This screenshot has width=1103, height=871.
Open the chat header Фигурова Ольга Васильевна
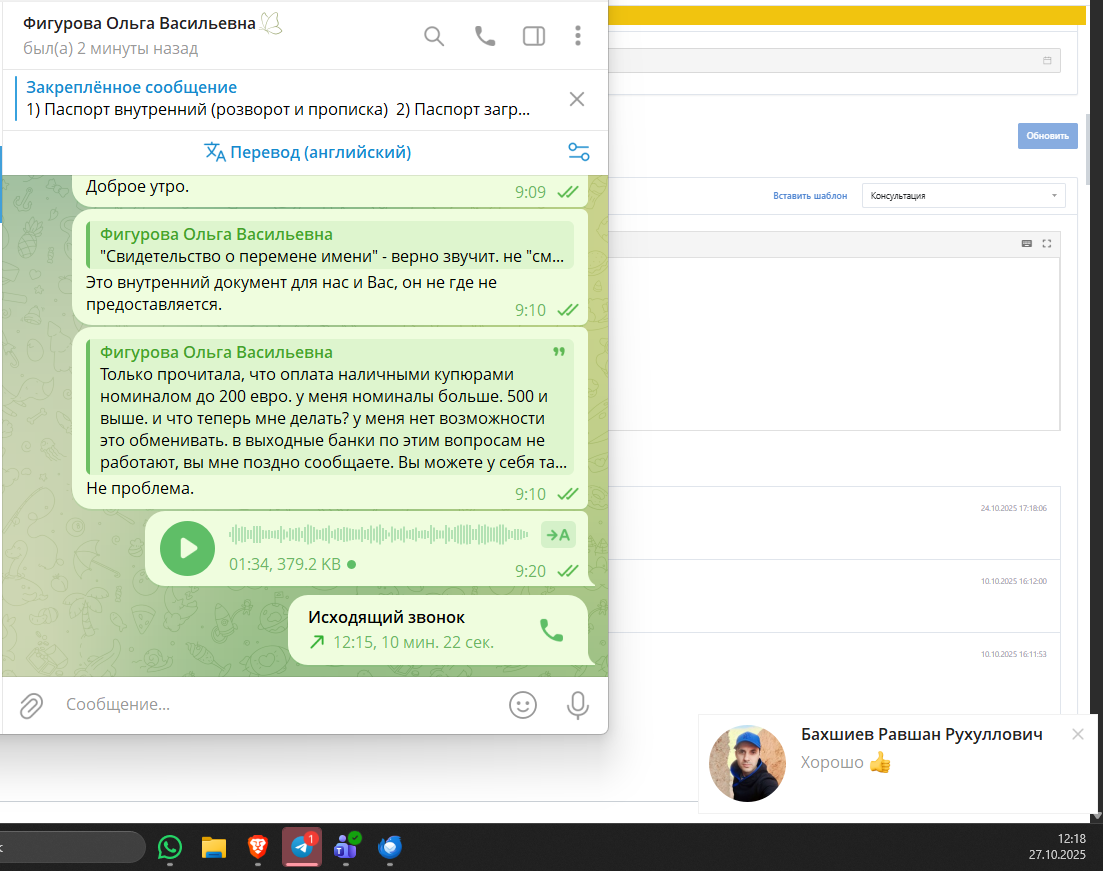[153, 35]
